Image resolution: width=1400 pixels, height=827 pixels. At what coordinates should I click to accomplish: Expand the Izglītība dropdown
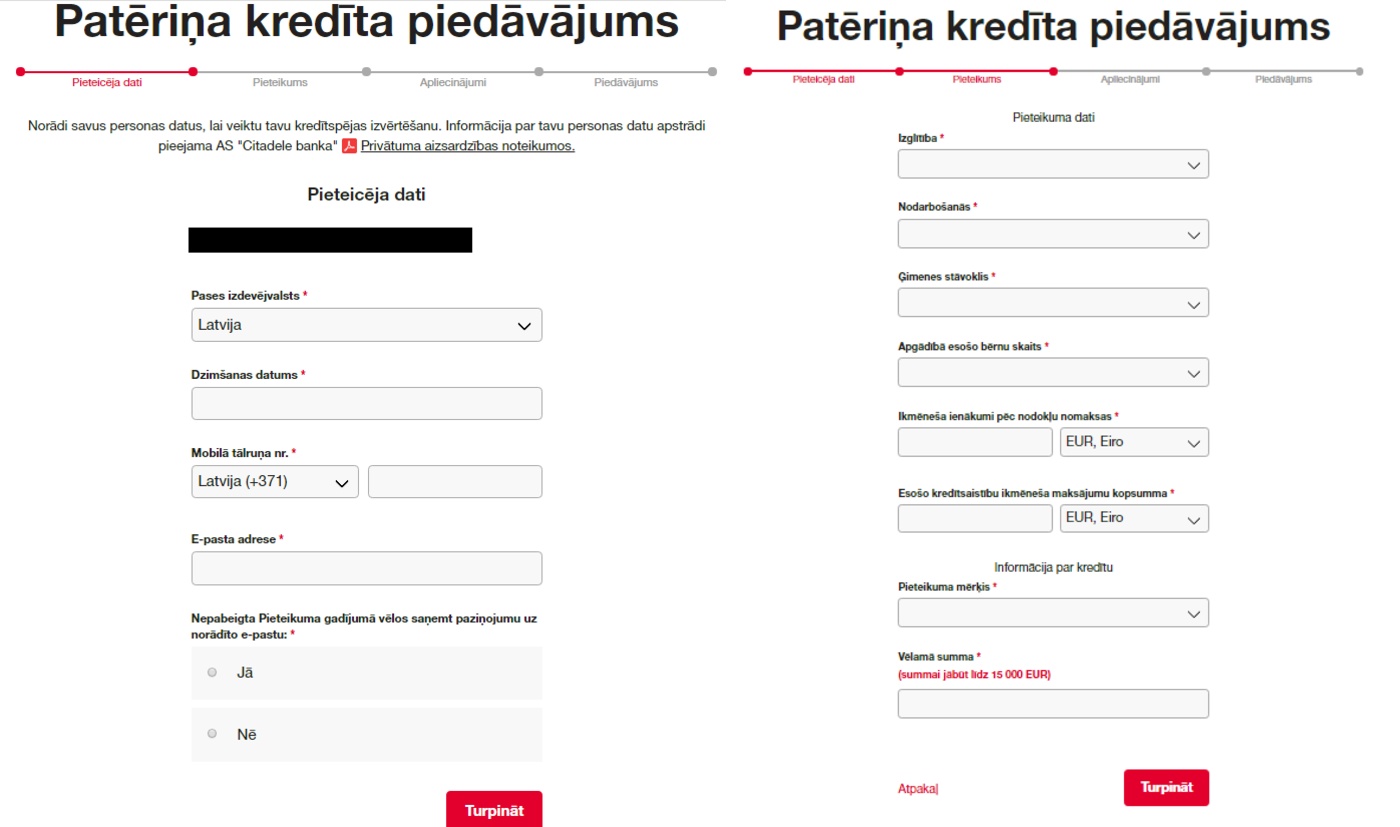[x=1053, y=164]
